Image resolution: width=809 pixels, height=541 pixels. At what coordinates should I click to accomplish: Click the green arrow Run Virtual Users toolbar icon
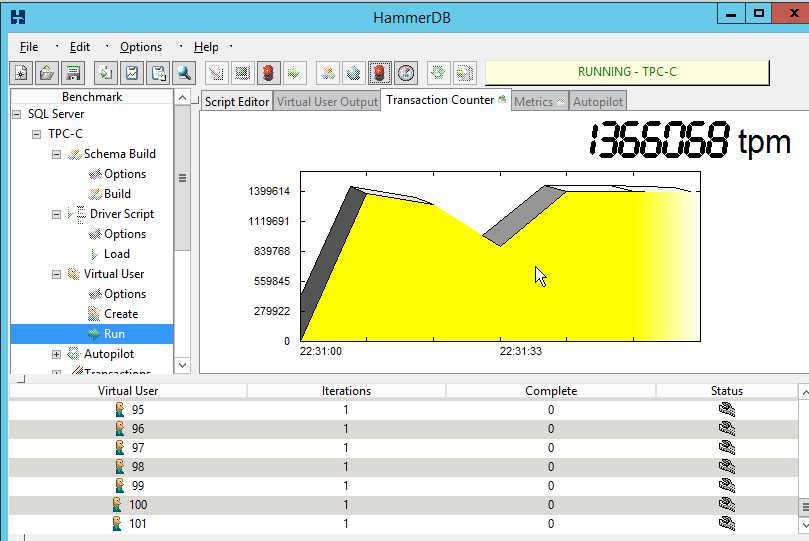[294, 73]
